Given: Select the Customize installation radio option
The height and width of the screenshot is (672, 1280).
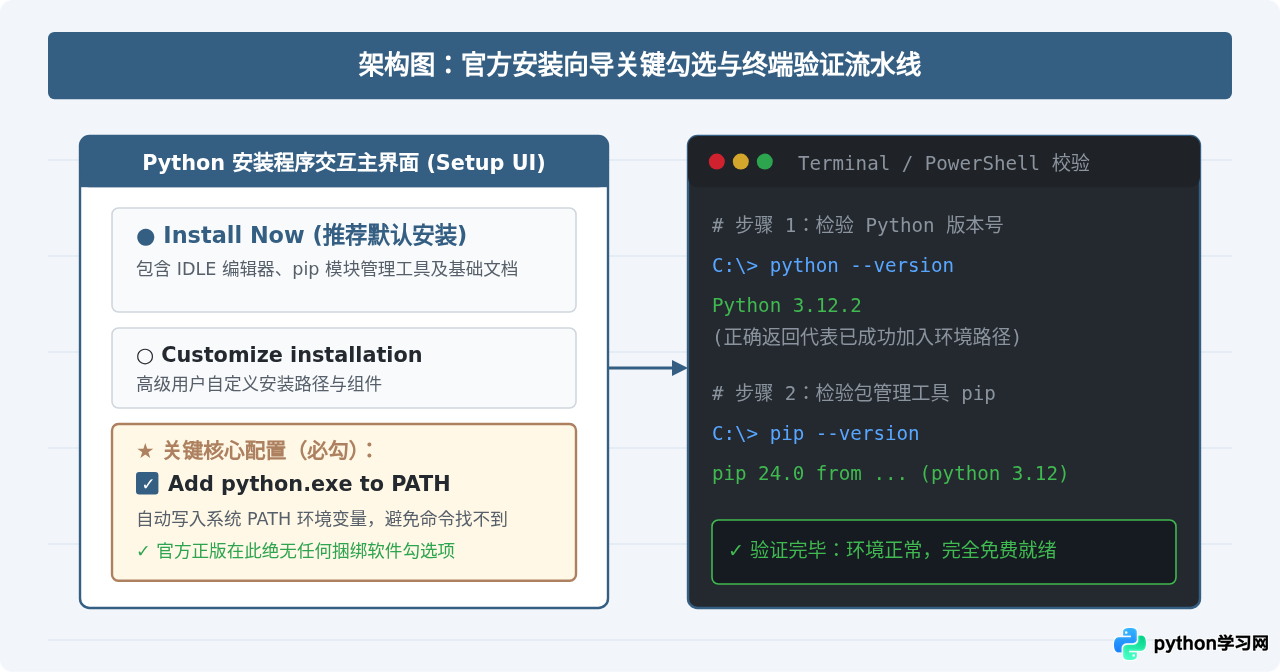Looking at the screenshot, I should pos(145,356).
